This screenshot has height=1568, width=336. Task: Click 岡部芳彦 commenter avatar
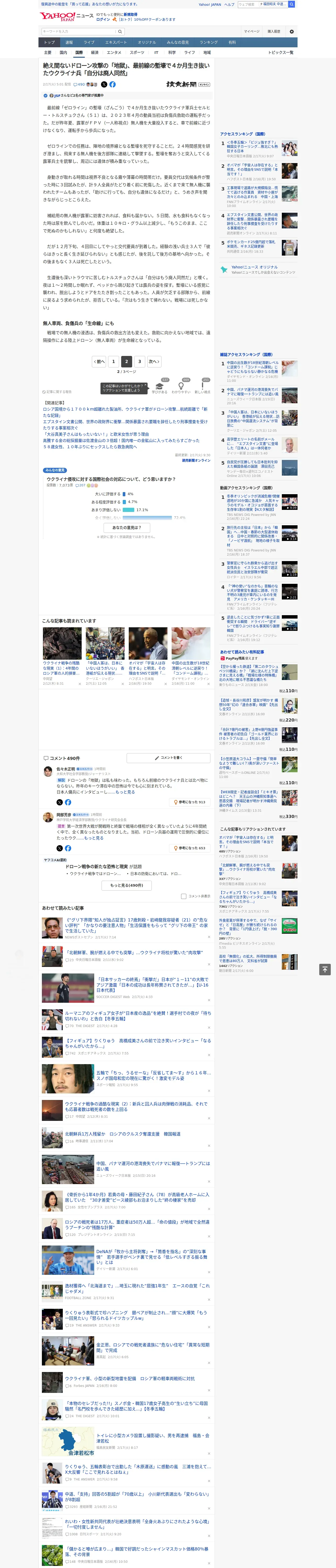[48, 817]
